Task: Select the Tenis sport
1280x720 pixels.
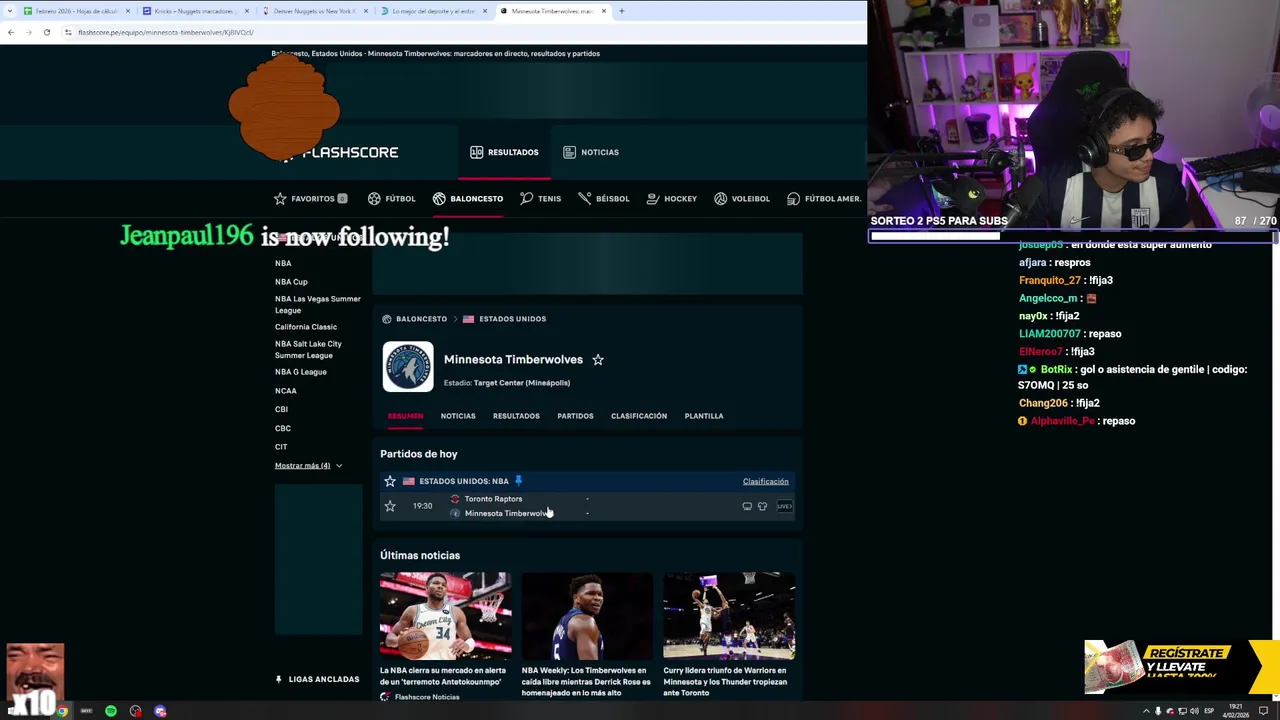Action: point(541,198)
